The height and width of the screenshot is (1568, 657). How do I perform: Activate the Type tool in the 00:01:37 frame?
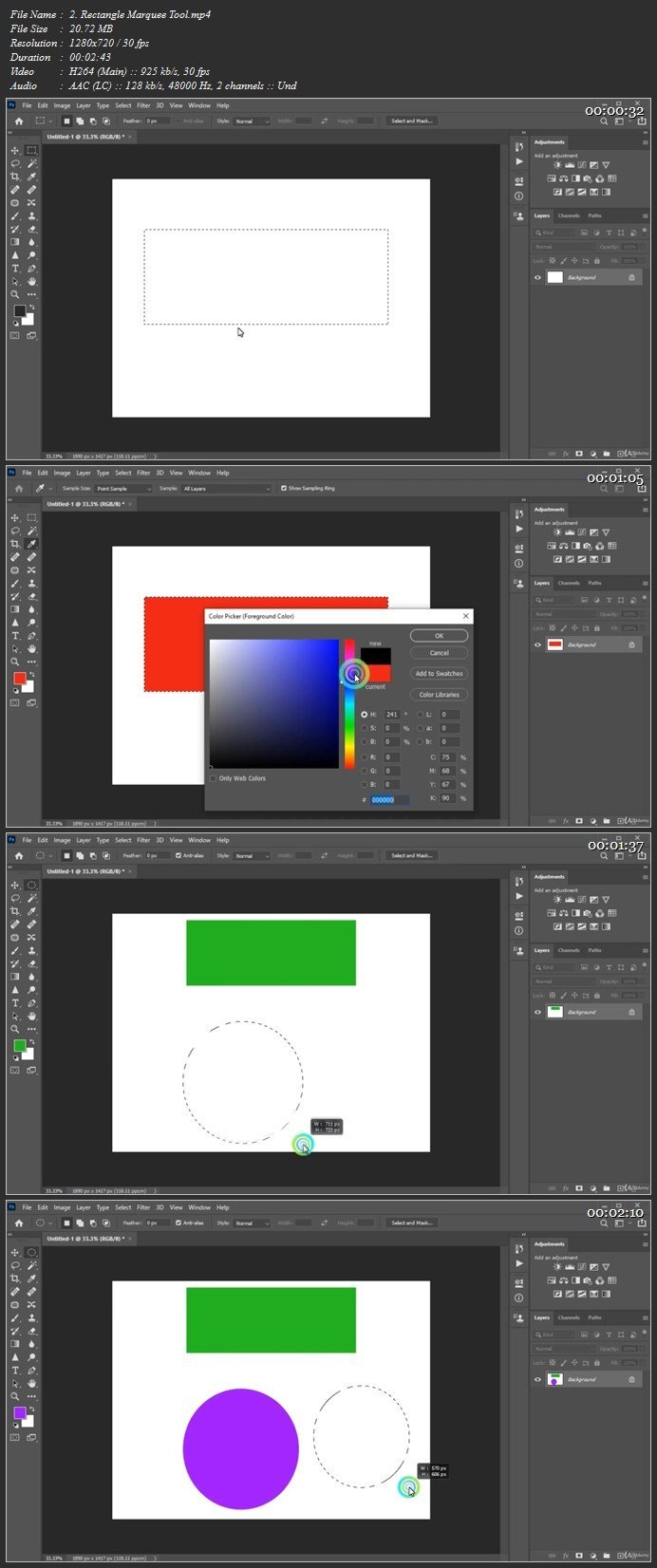[x=15, y=1003]
